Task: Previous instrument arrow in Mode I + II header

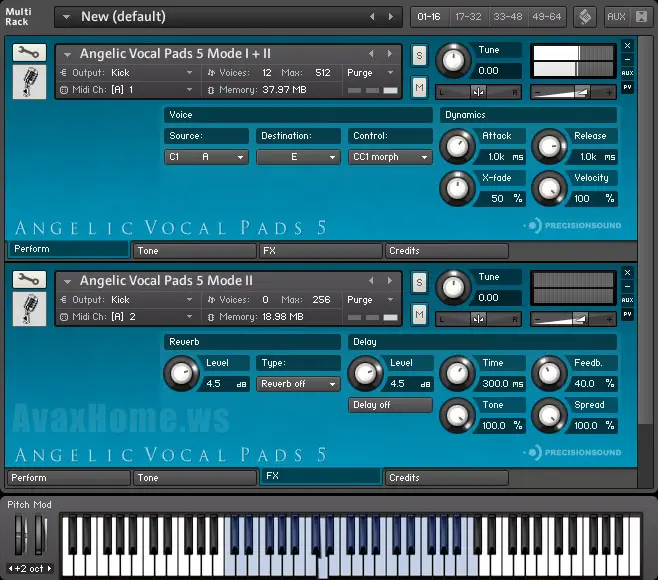Action: [371, 54]
